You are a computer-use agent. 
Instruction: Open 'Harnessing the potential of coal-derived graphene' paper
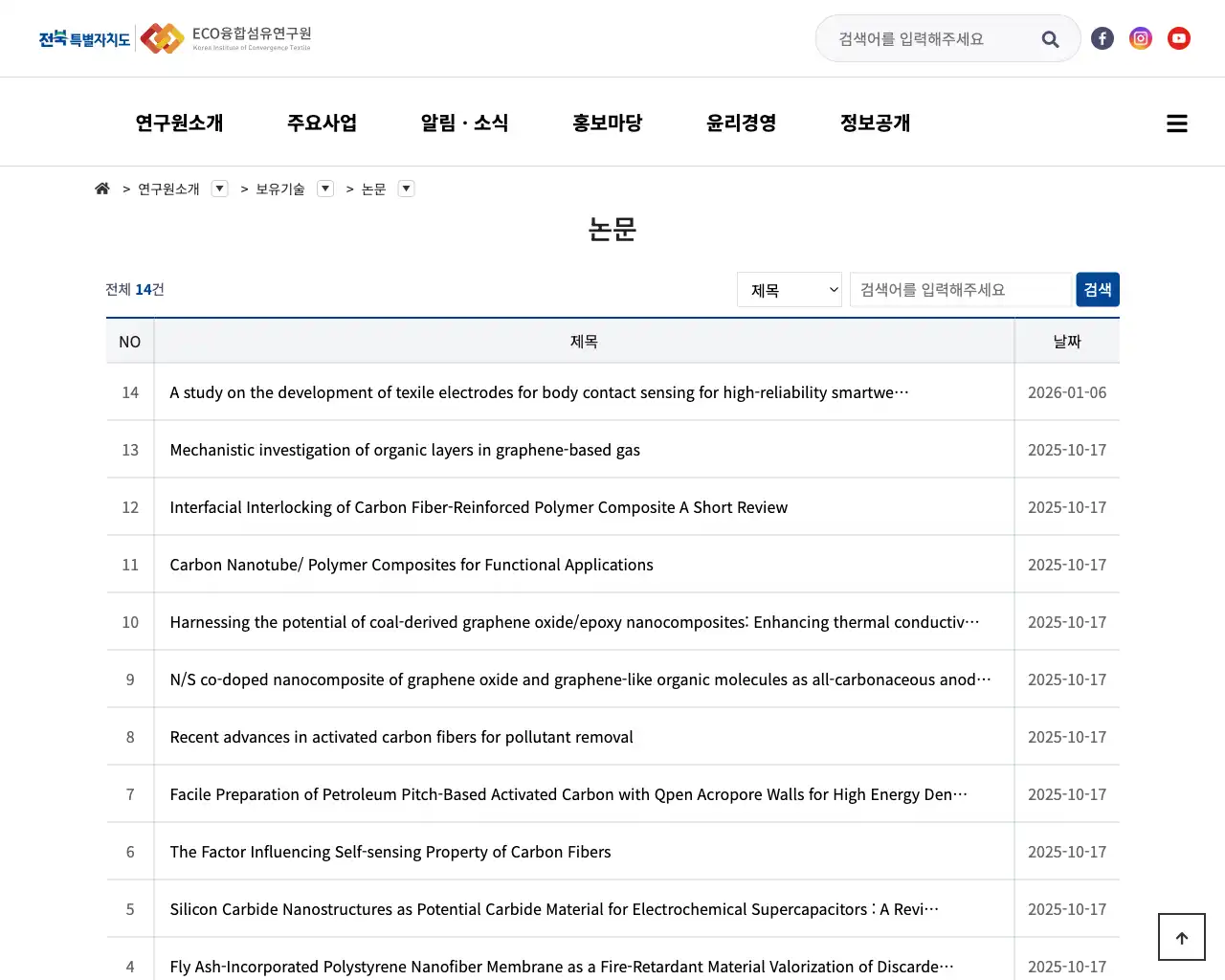pos(574,622)
